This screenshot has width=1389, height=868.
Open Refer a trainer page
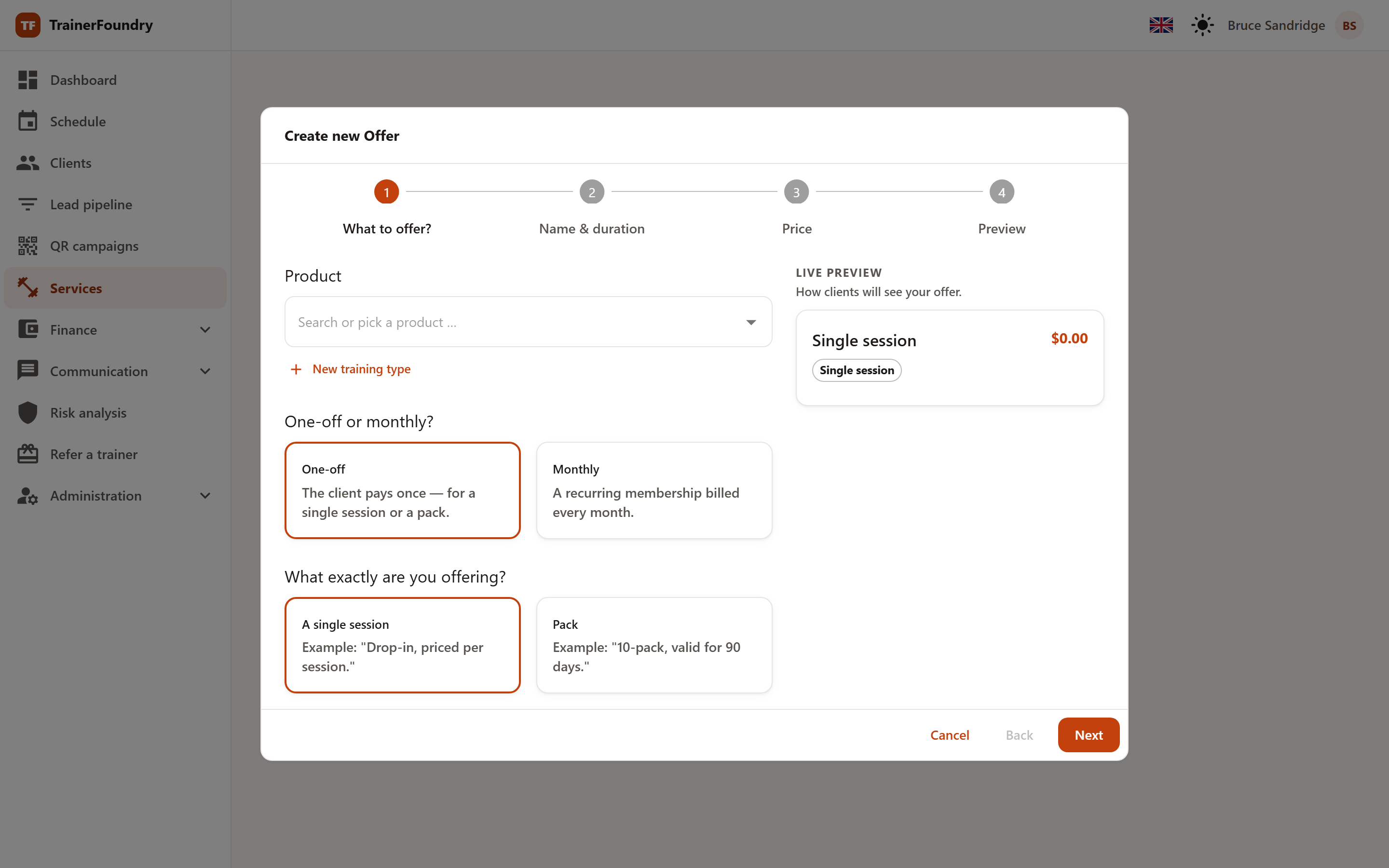click(x=115, y=453)
